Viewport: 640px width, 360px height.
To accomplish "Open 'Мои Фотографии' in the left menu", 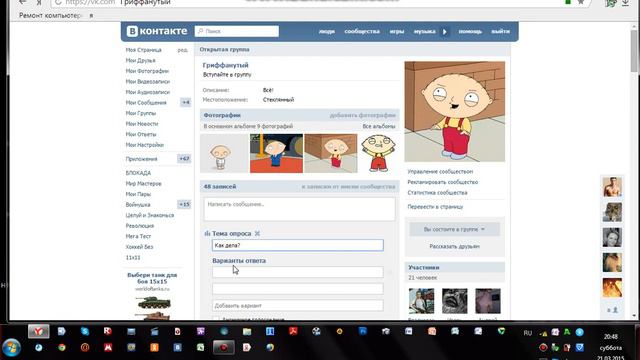I will 147,71.
